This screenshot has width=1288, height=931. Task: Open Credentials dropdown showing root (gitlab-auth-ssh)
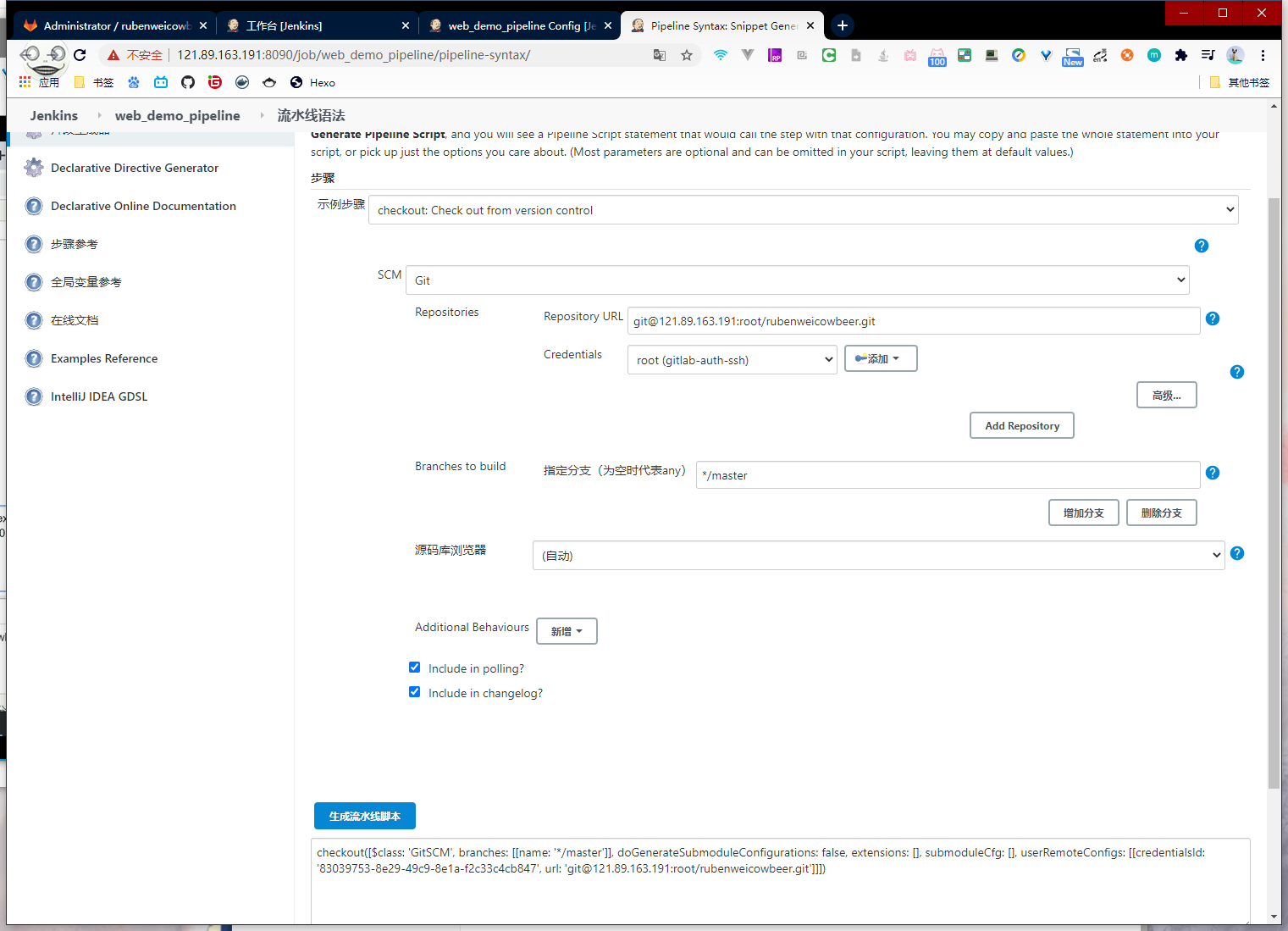click(732, 360)
